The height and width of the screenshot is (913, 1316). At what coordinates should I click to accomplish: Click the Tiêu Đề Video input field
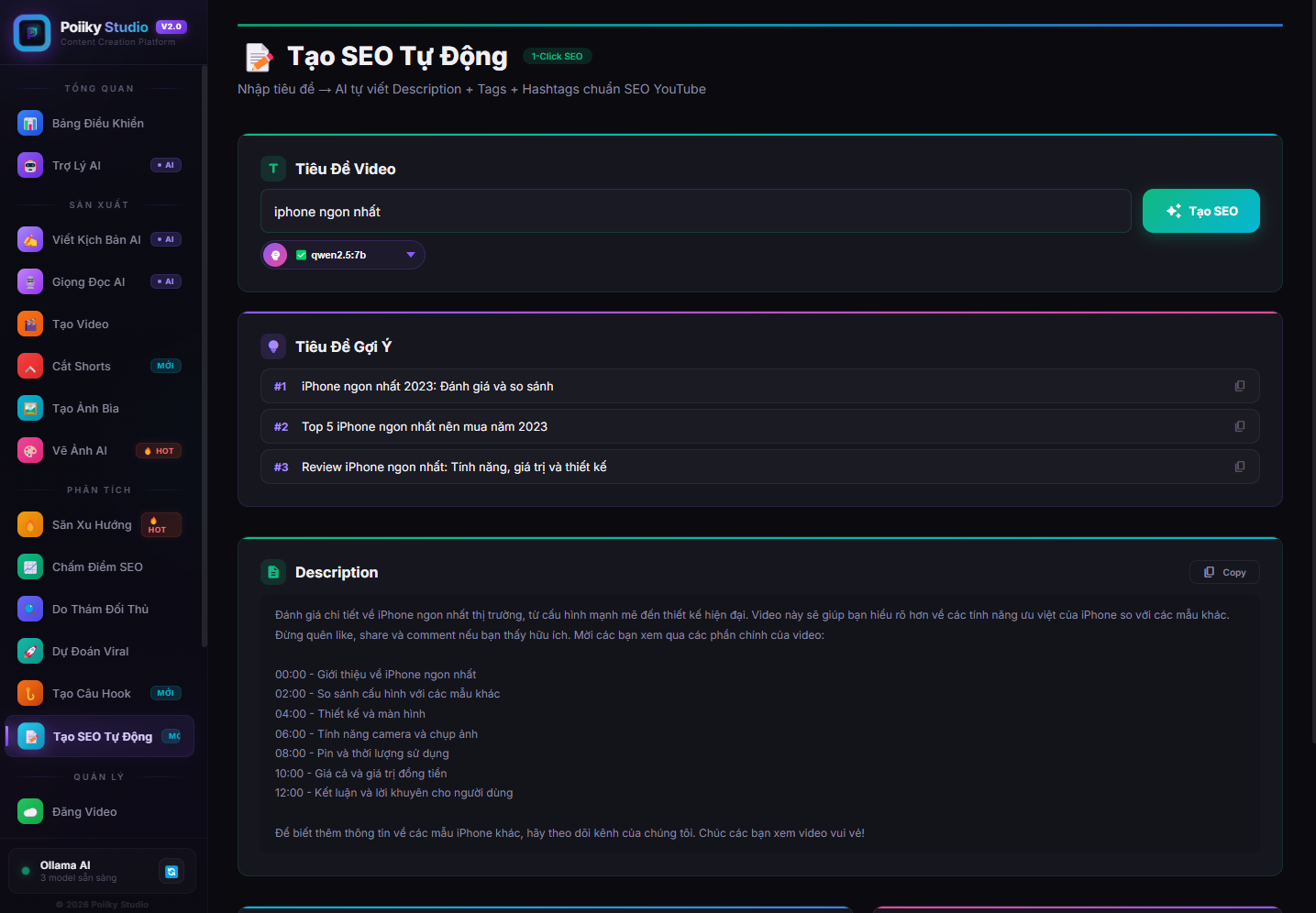pos(695,212)
